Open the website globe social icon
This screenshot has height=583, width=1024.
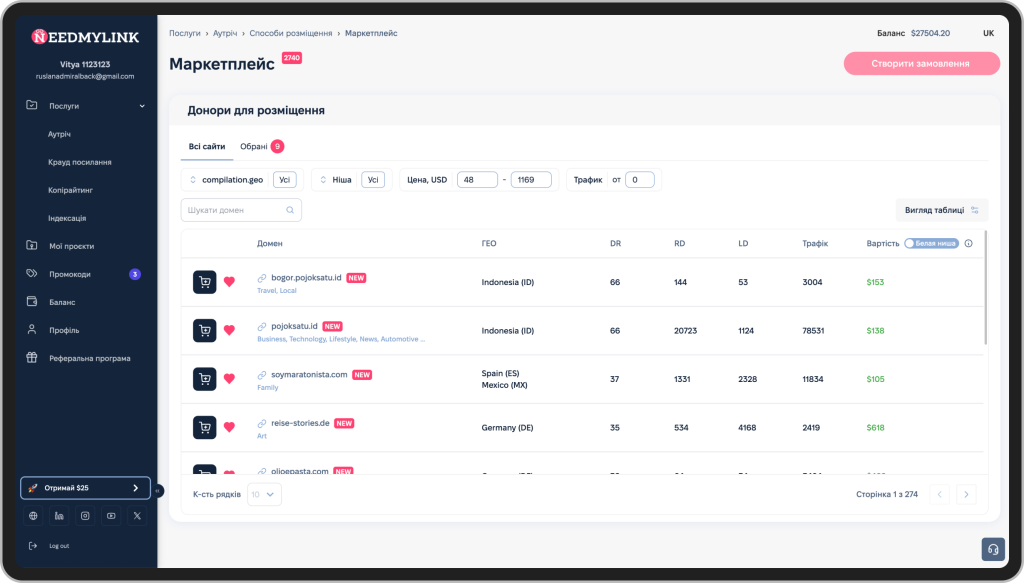coord(33,516)
